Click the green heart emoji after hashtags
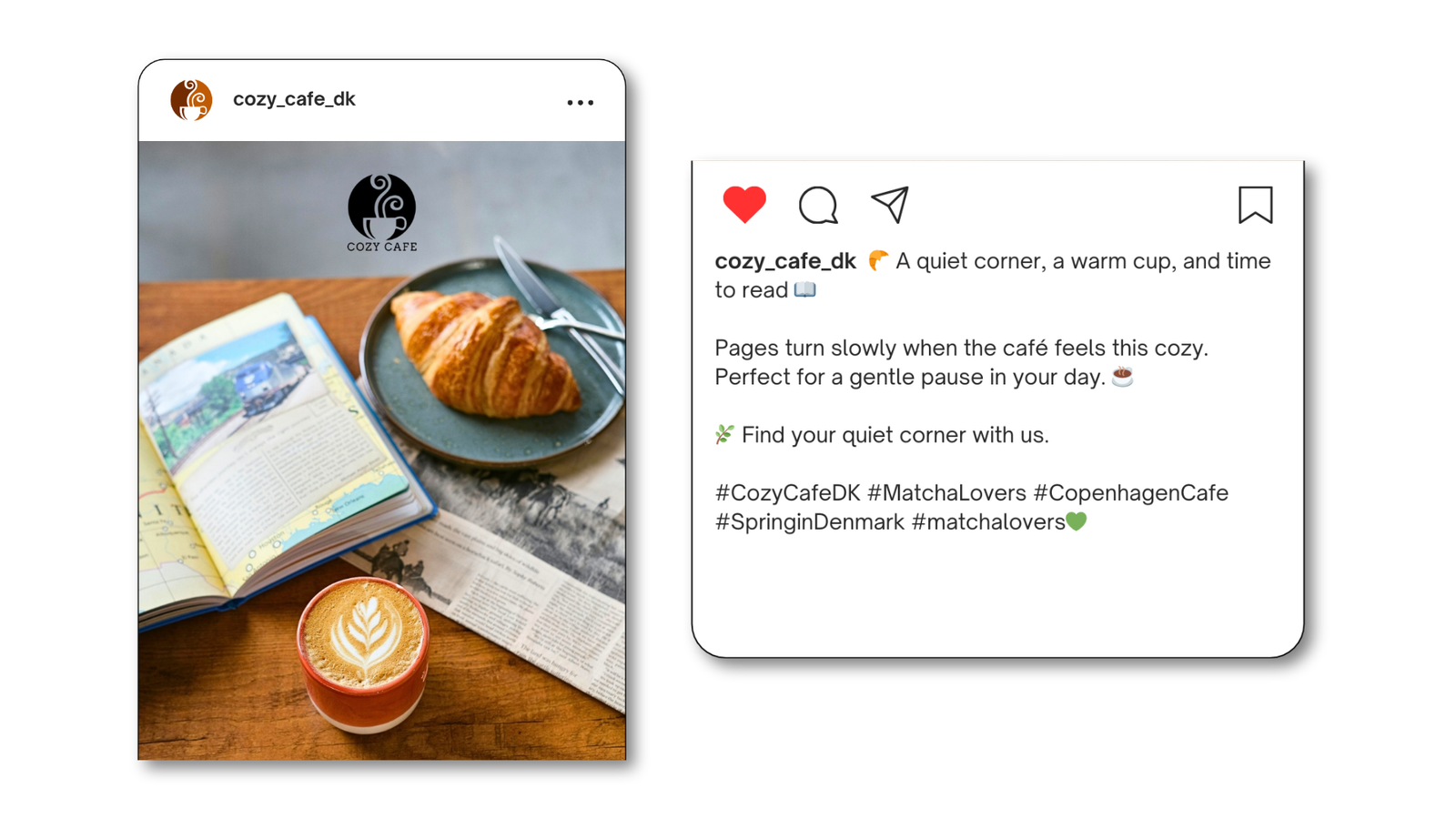Screen dimensions: 1456x819 coord(1077,521)
